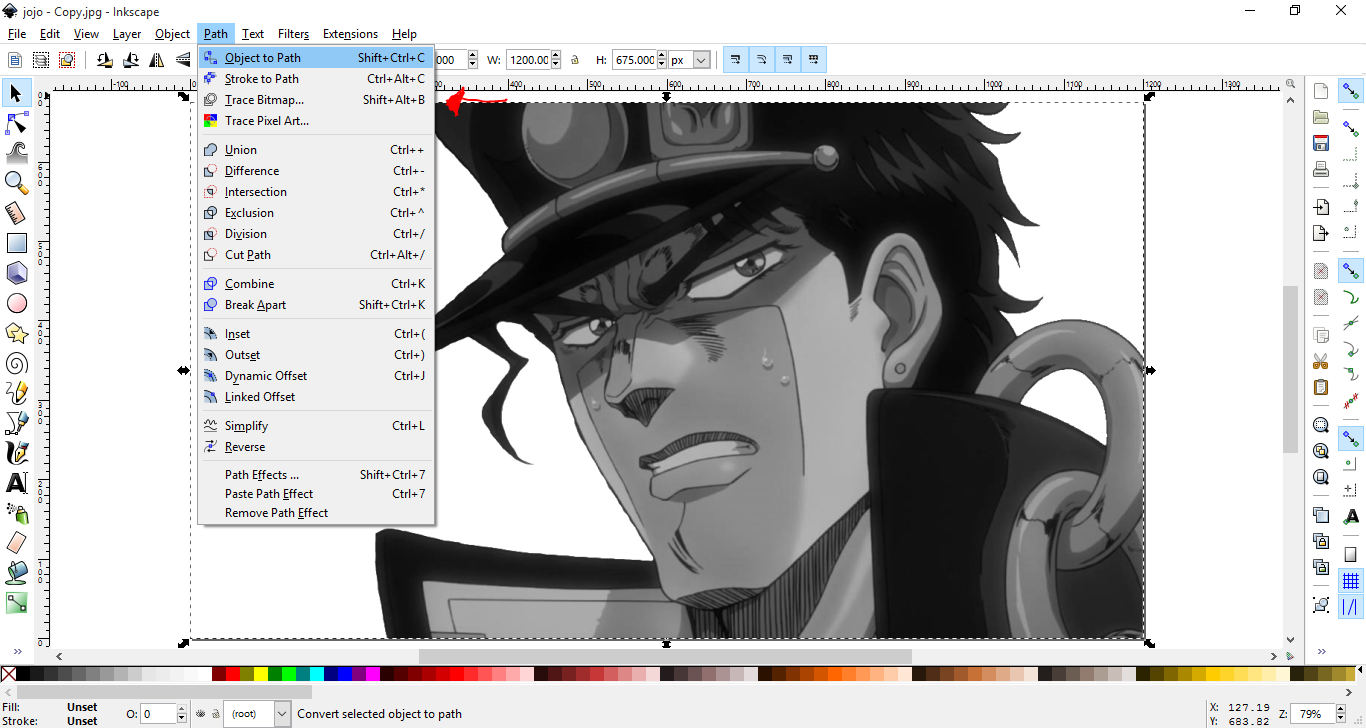This screenshot has width=1366, height=728.
Task: Click the Deselect toolbar icon
Action: coord(66,60)
